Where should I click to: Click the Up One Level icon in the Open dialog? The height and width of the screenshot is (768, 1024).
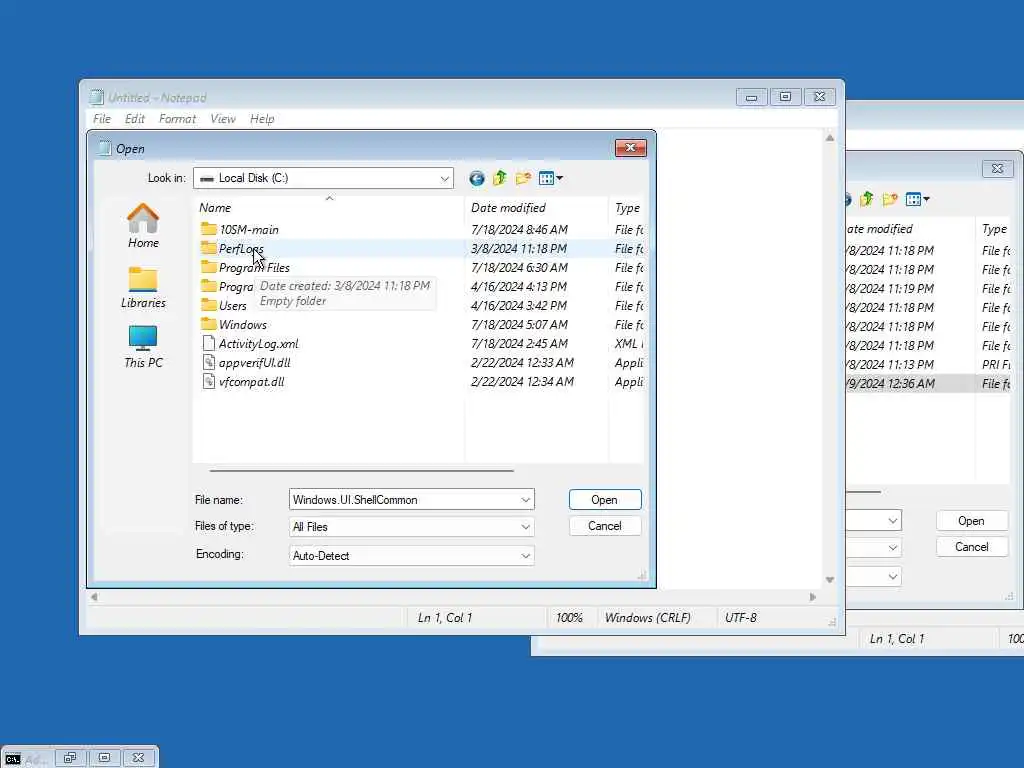tap(500, 178)
